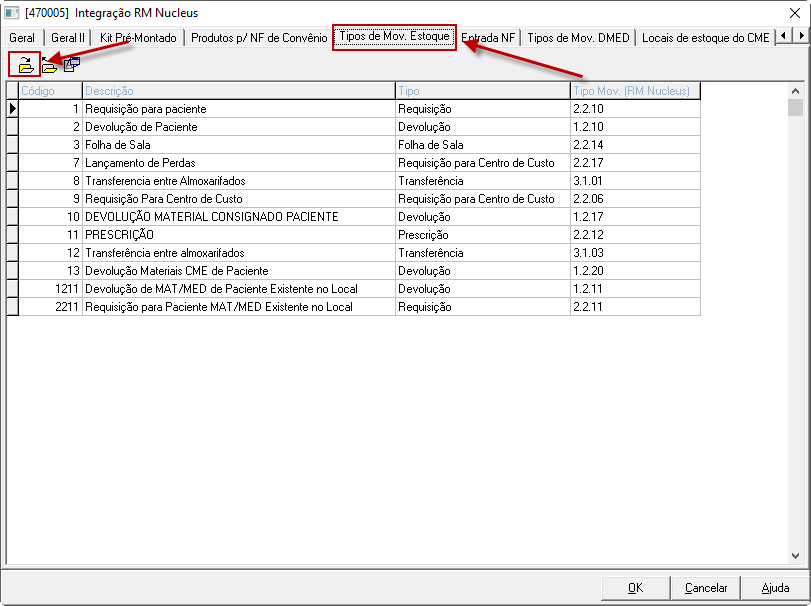Open the Kit Pré-Montado tab

(x=138, y=38)
